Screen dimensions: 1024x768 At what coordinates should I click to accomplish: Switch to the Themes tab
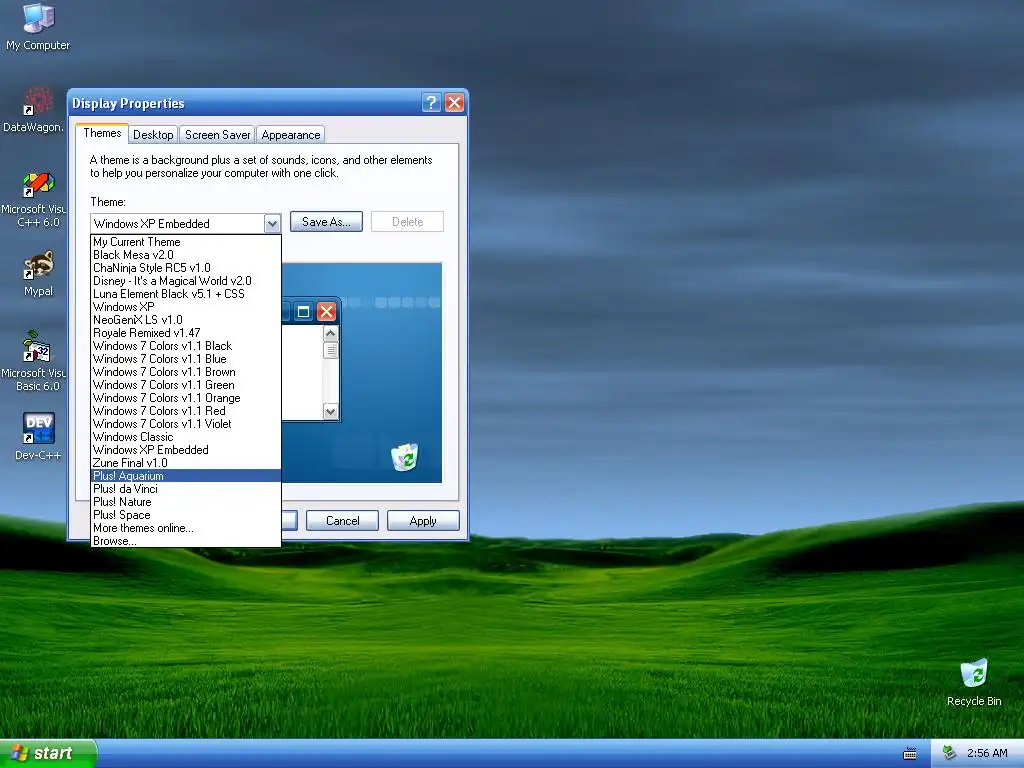pyautogui.click(x=102, y=133)
